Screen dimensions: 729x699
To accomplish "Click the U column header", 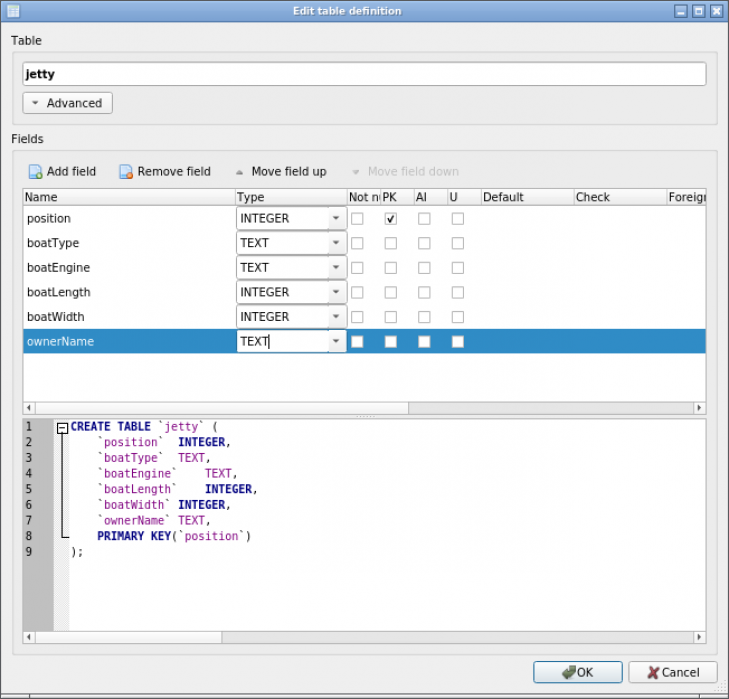I will tap(464, 197).
